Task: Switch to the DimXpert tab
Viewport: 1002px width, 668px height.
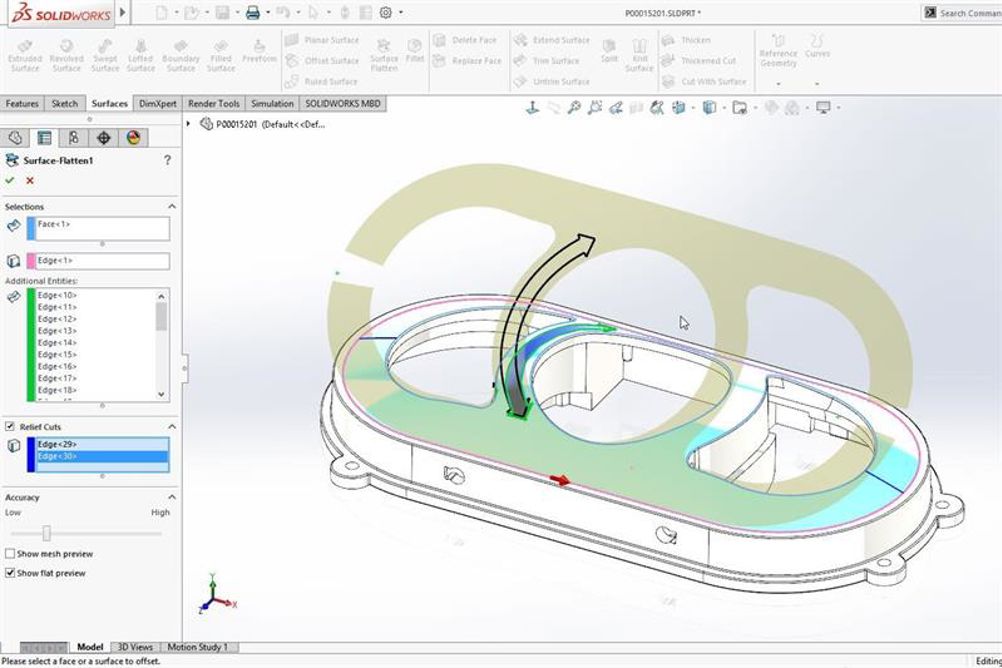Action: (x=157, y=104)
